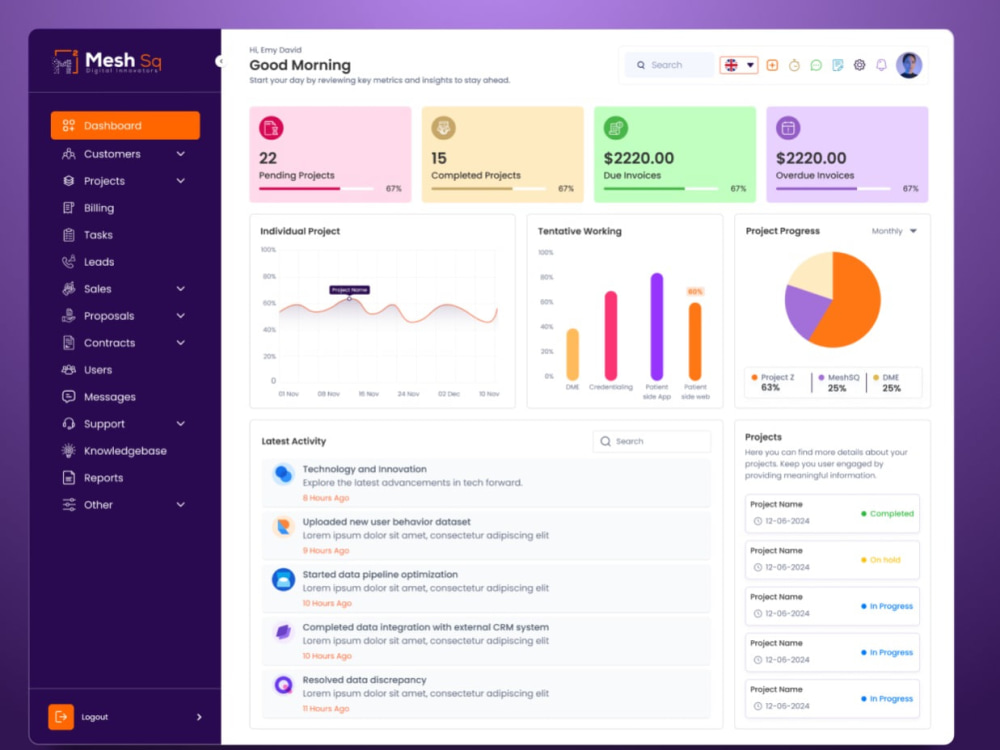This screenshot has width=1000, height=750.
Task: Open Uploaded new user behavior dataset activity
Action: click(x=486, y=536)
